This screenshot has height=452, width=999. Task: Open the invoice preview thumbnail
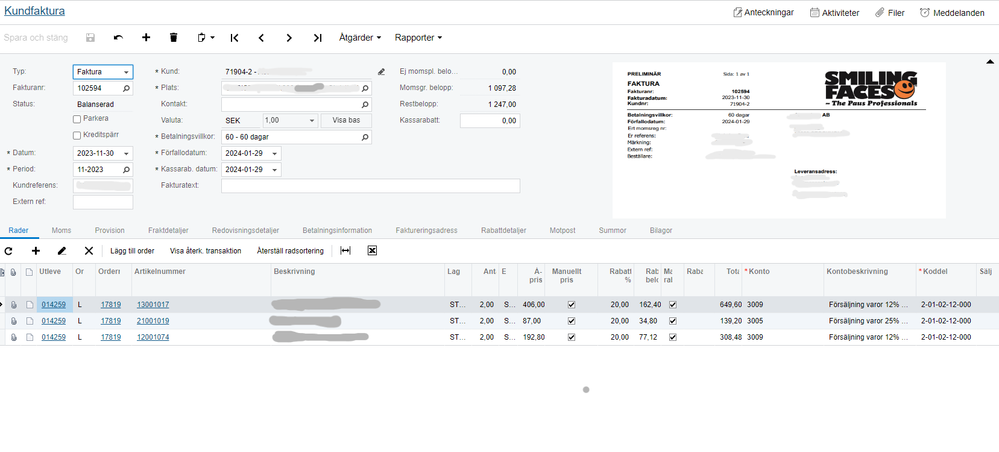click(x=779, y=140)
